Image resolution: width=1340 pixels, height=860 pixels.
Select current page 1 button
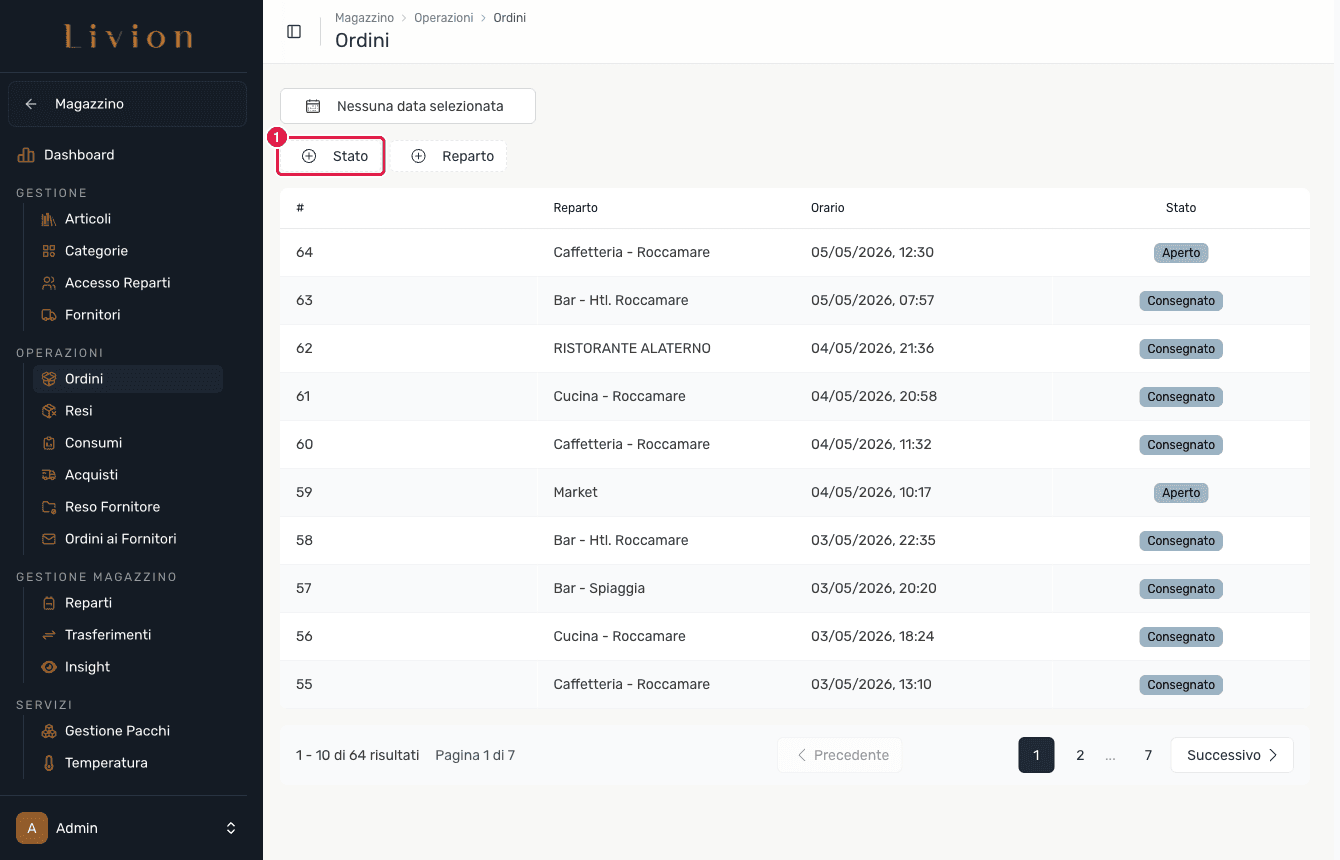tap(1036, 755)
